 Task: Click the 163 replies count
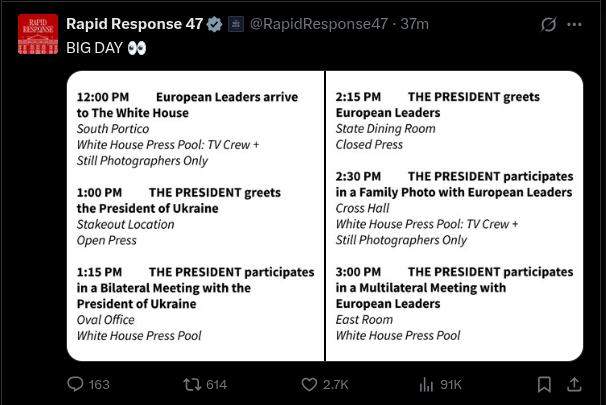[99, 384]
